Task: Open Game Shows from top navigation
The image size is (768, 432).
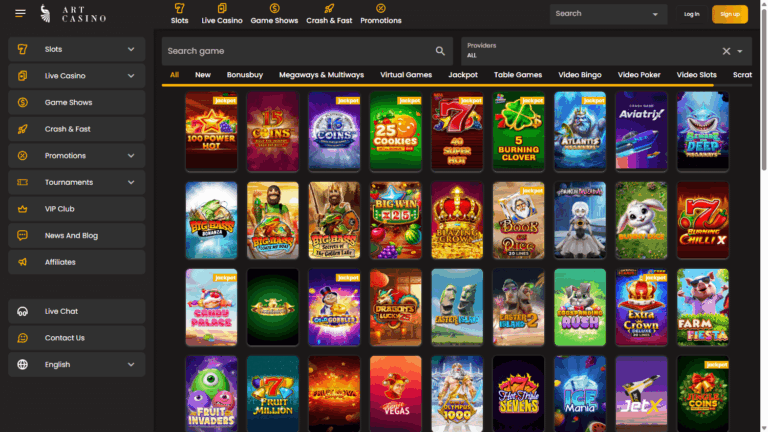Action: click(x=274, y=14)
